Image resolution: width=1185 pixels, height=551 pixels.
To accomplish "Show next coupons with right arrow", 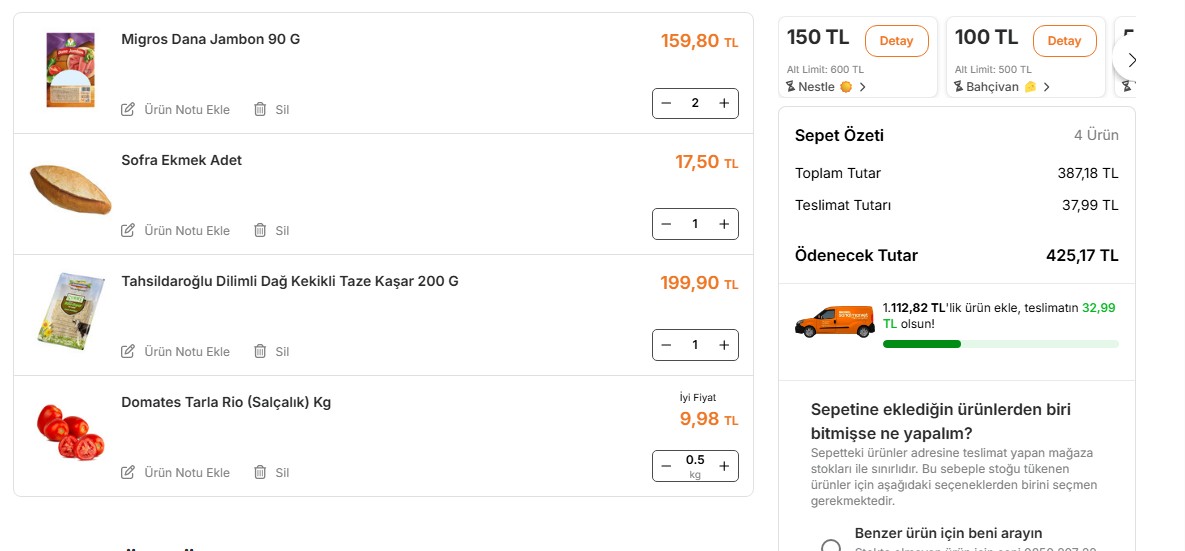I will [1129, 60].
